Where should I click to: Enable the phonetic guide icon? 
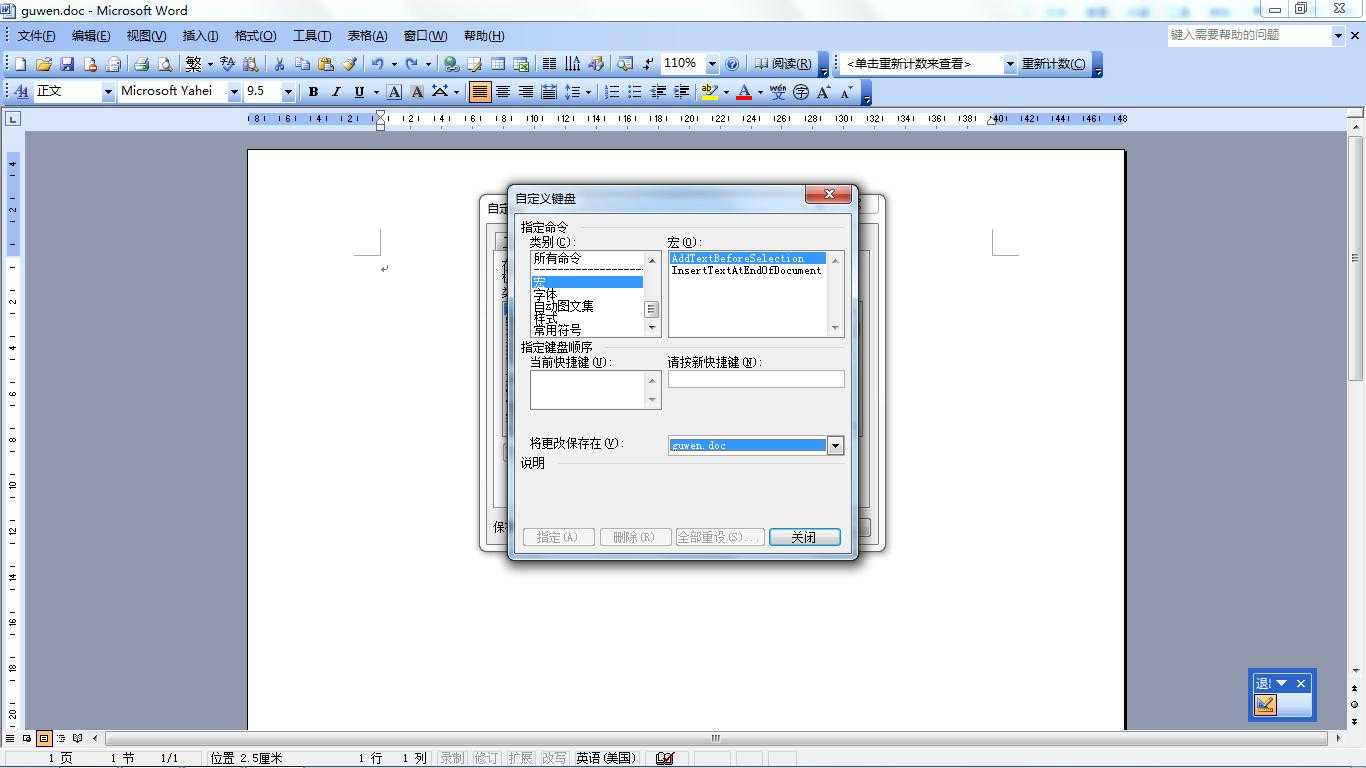pos(778,92)
